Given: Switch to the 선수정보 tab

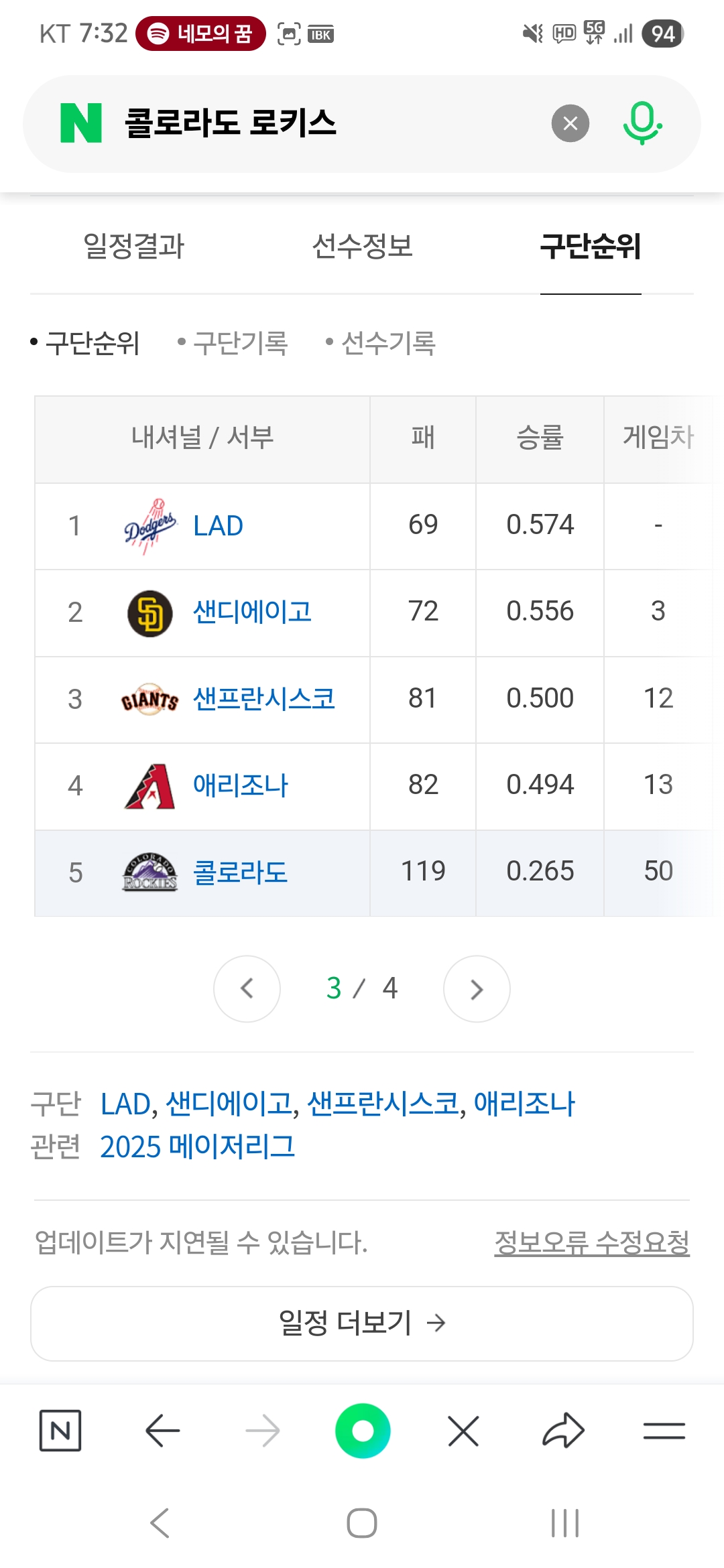Looking at the screenshot, I should pos(362,246).
